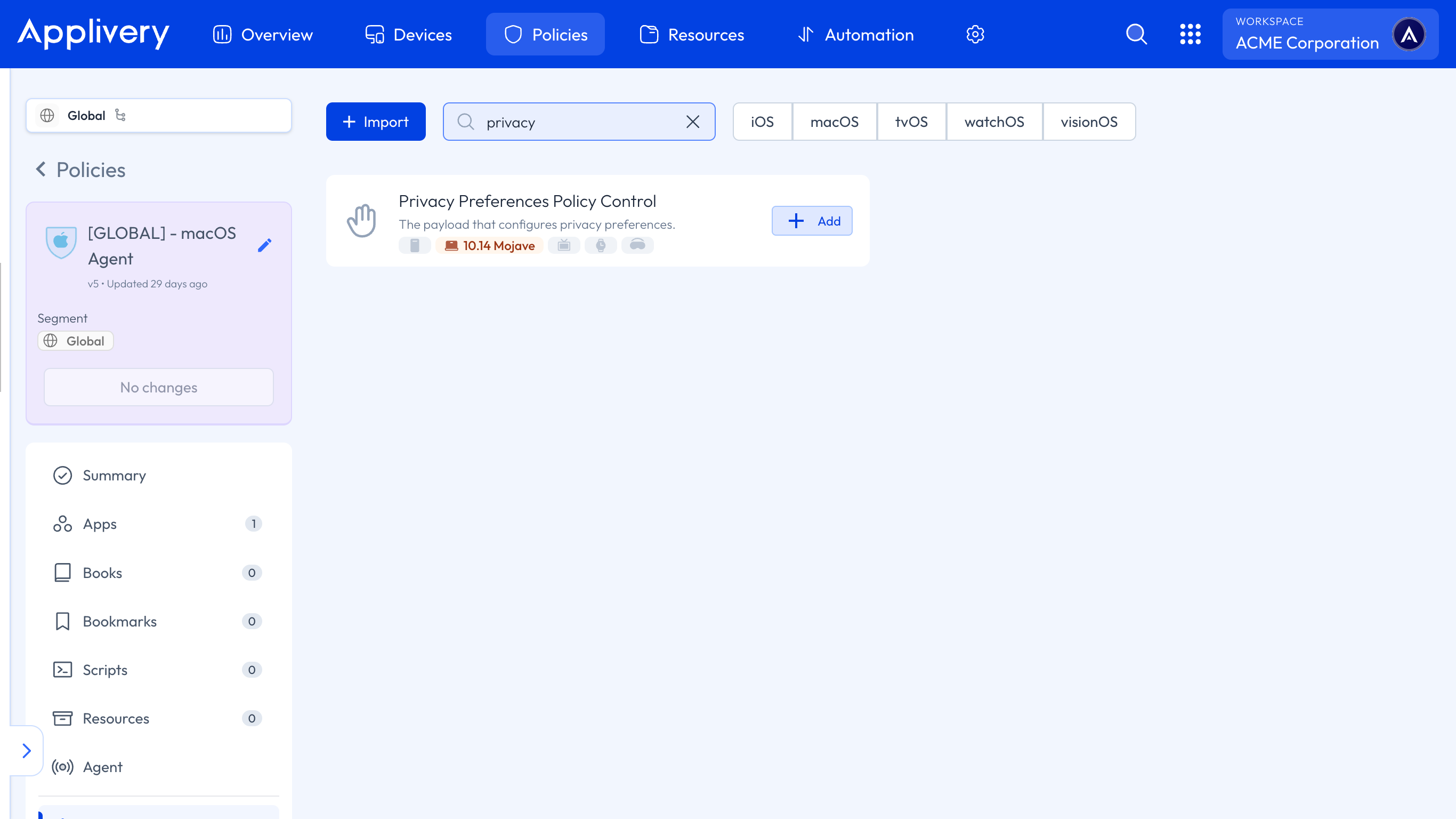Toggle the visionOS platform filter
This screenshot has height=819, width=1456.
(1089, 121)
